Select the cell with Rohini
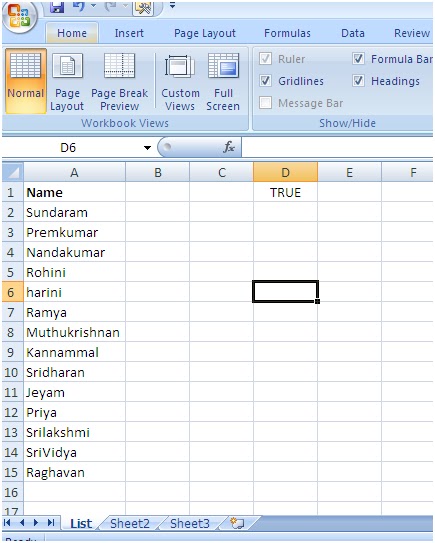 coord(74,272)
